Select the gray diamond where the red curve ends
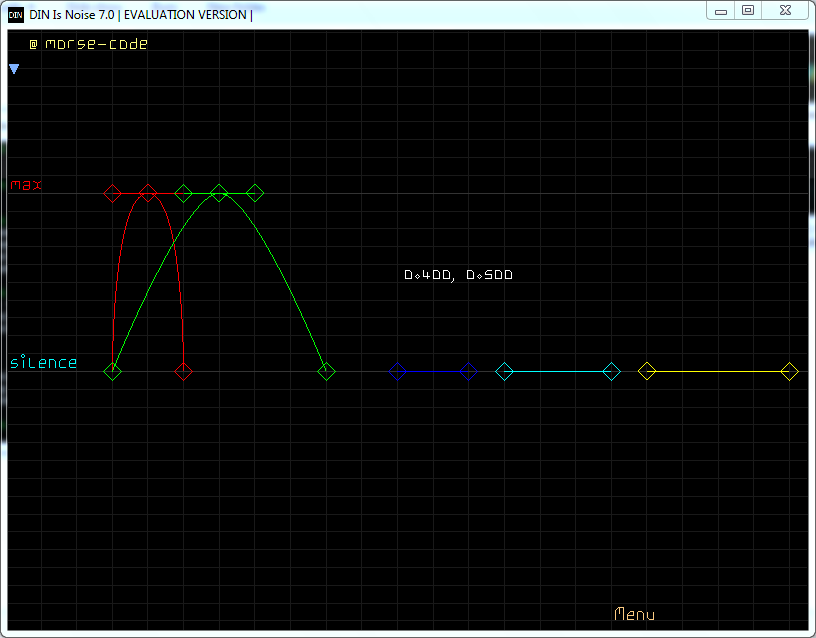Screen dimensions: 816x638 tap(183, 372)
